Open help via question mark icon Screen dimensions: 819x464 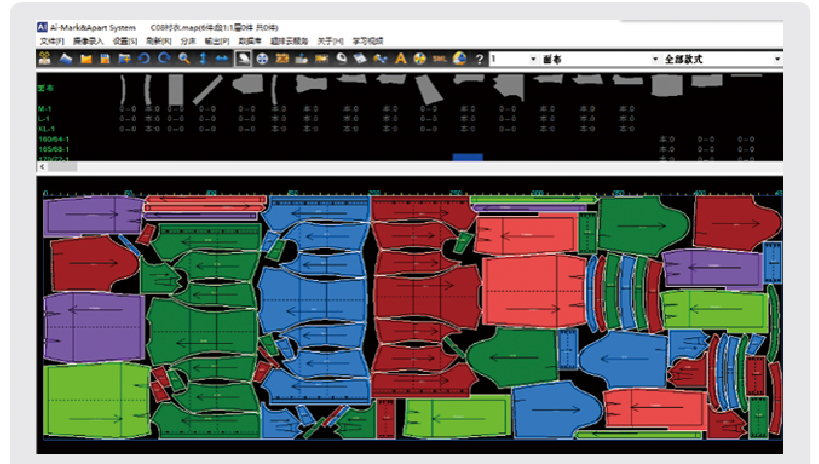479,59
